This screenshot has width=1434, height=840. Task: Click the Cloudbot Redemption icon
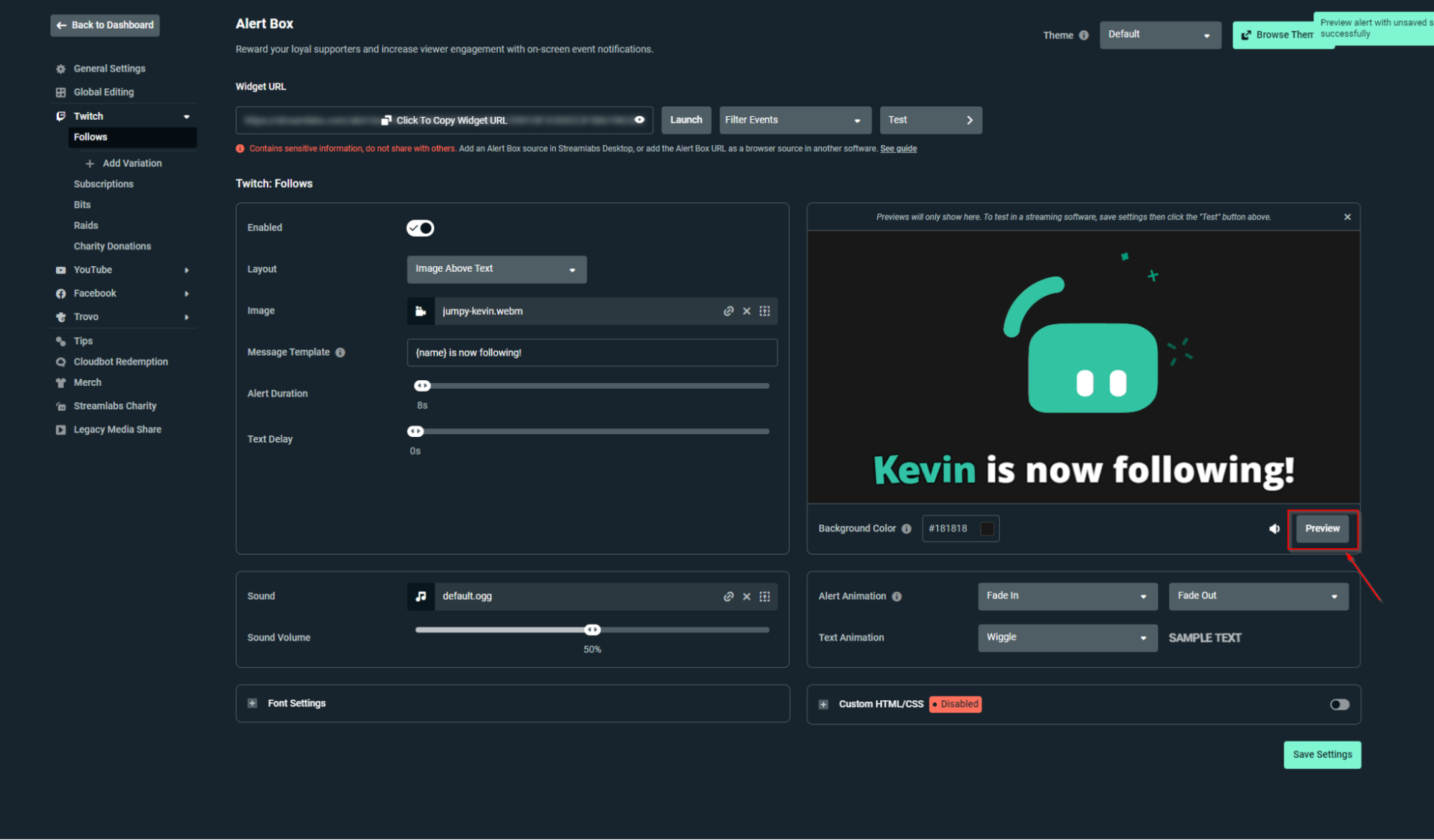60,362
